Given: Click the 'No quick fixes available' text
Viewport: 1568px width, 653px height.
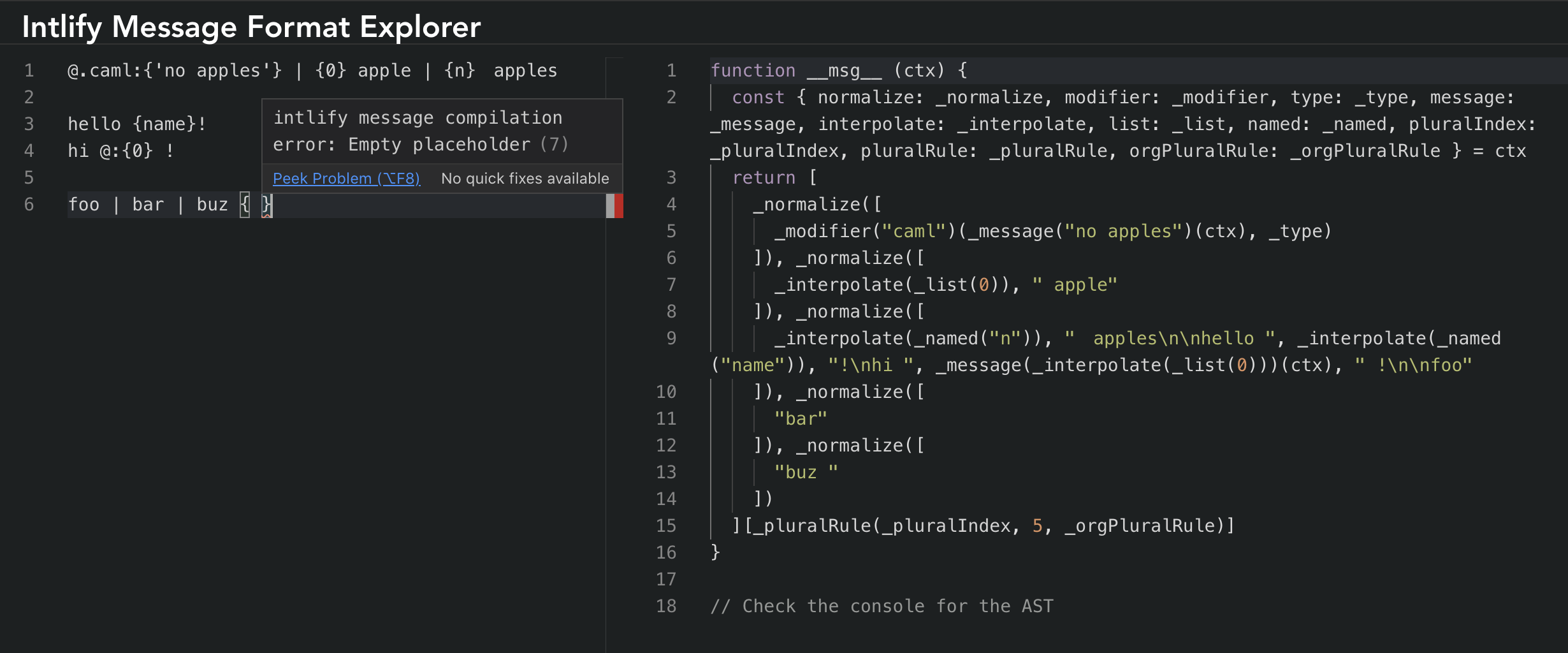Looking at the screenshot, I should 525,179.
